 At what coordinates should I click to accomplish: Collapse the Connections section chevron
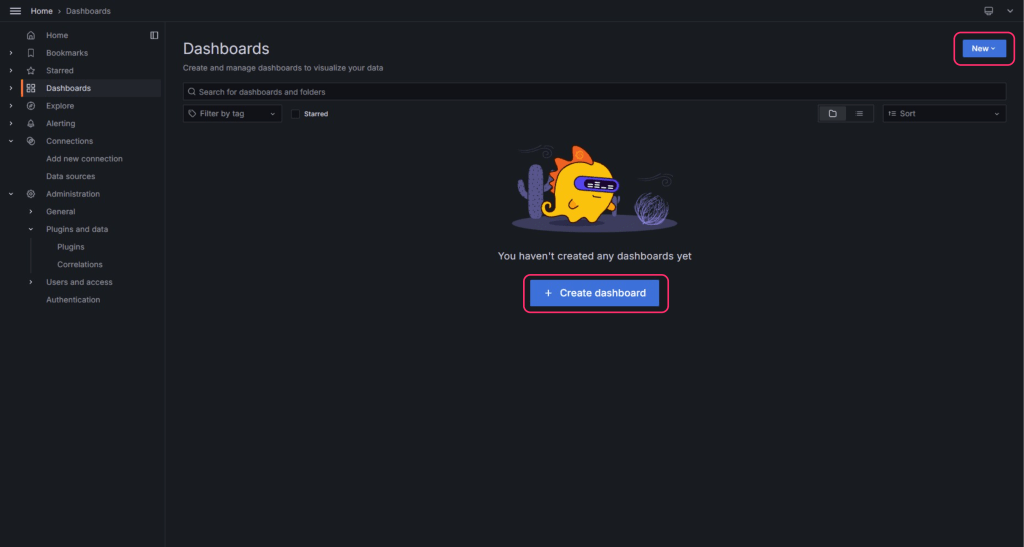pos(11,141)
